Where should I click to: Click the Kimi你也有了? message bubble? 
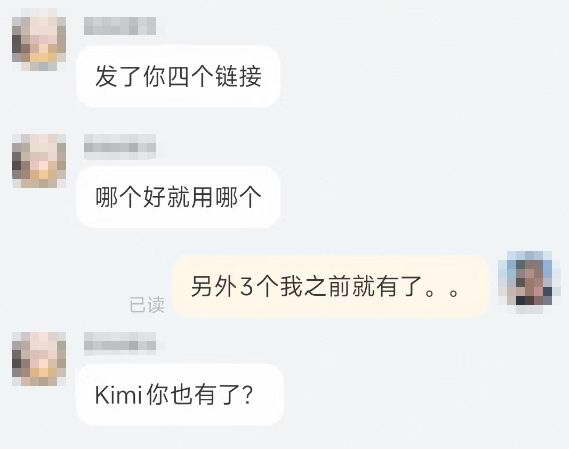coord(180,395)
